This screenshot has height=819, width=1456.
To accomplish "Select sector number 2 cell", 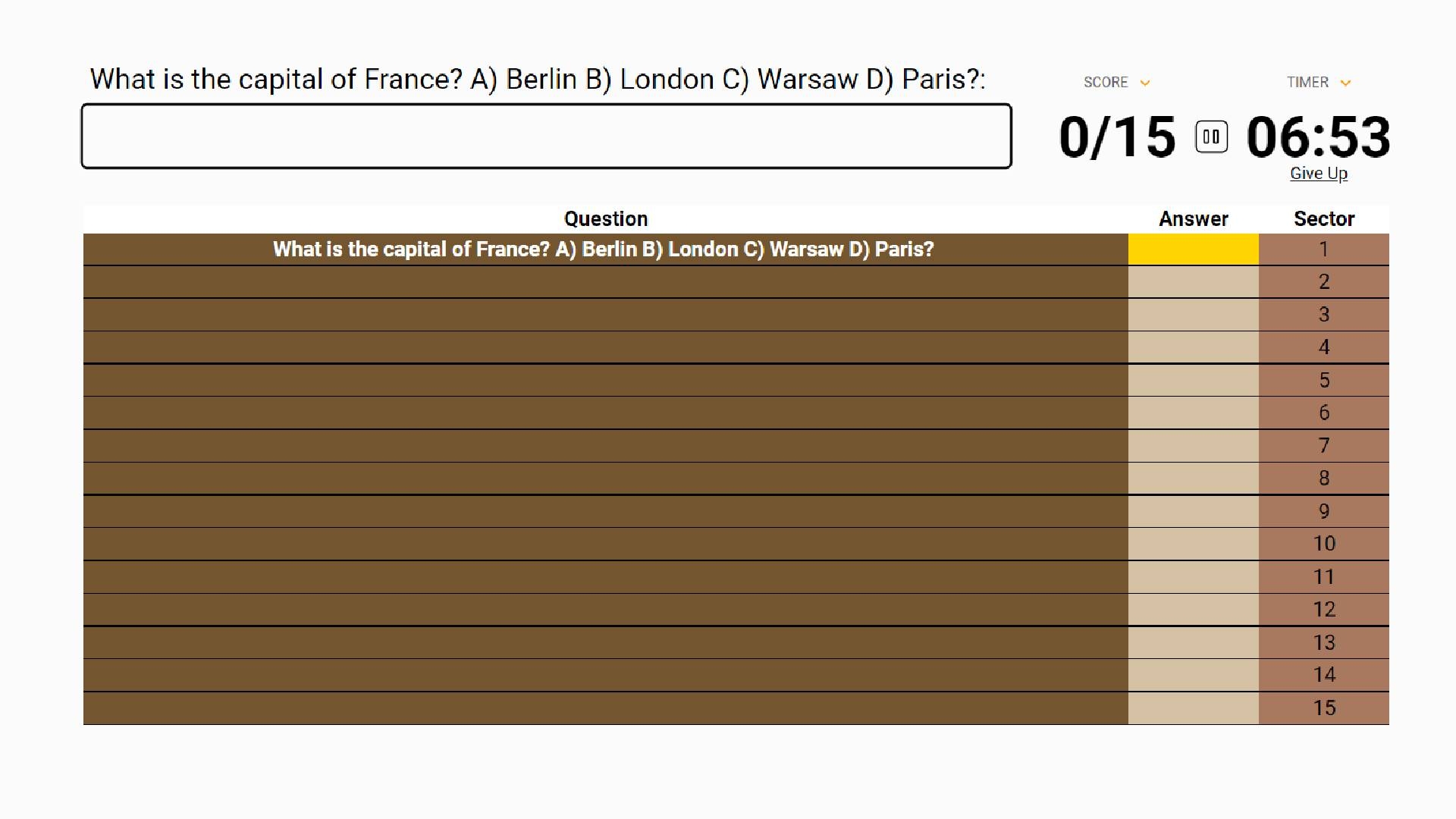I will coord(1323,282).
